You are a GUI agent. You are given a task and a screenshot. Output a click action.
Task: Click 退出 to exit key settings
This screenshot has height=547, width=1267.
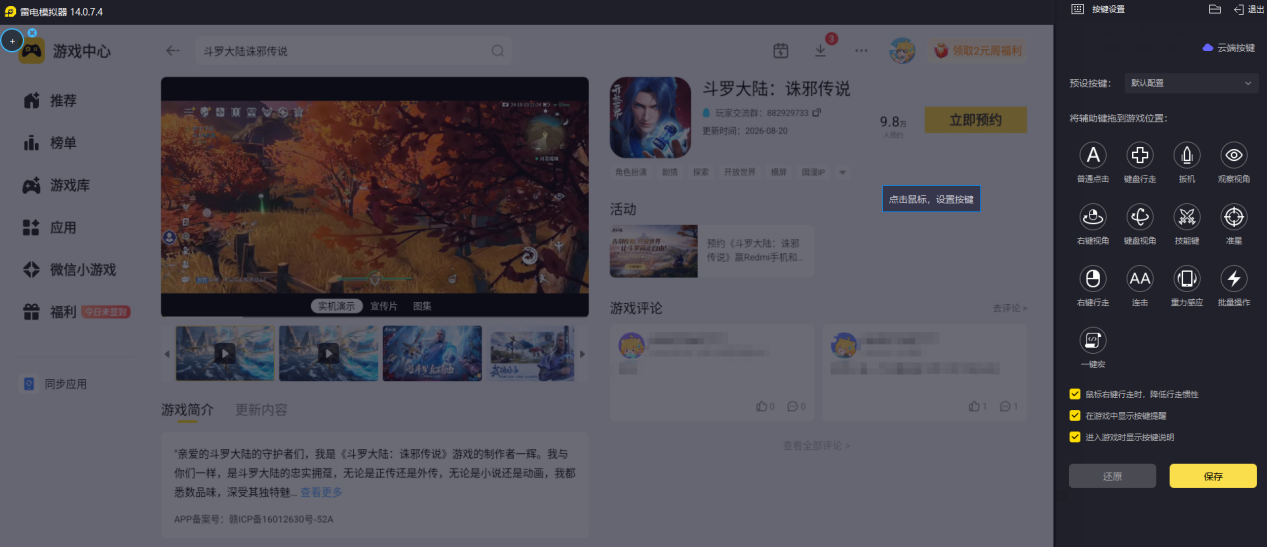[x=1249, y=9]
